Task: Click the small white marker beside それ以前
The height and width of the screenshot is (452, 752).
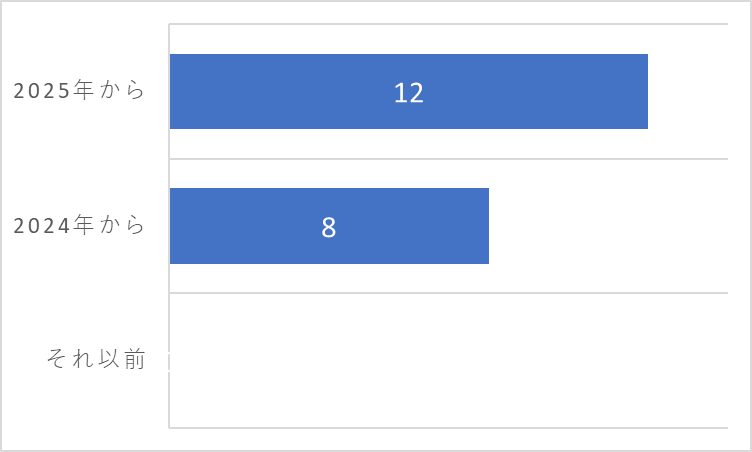Action: point(169,361)
